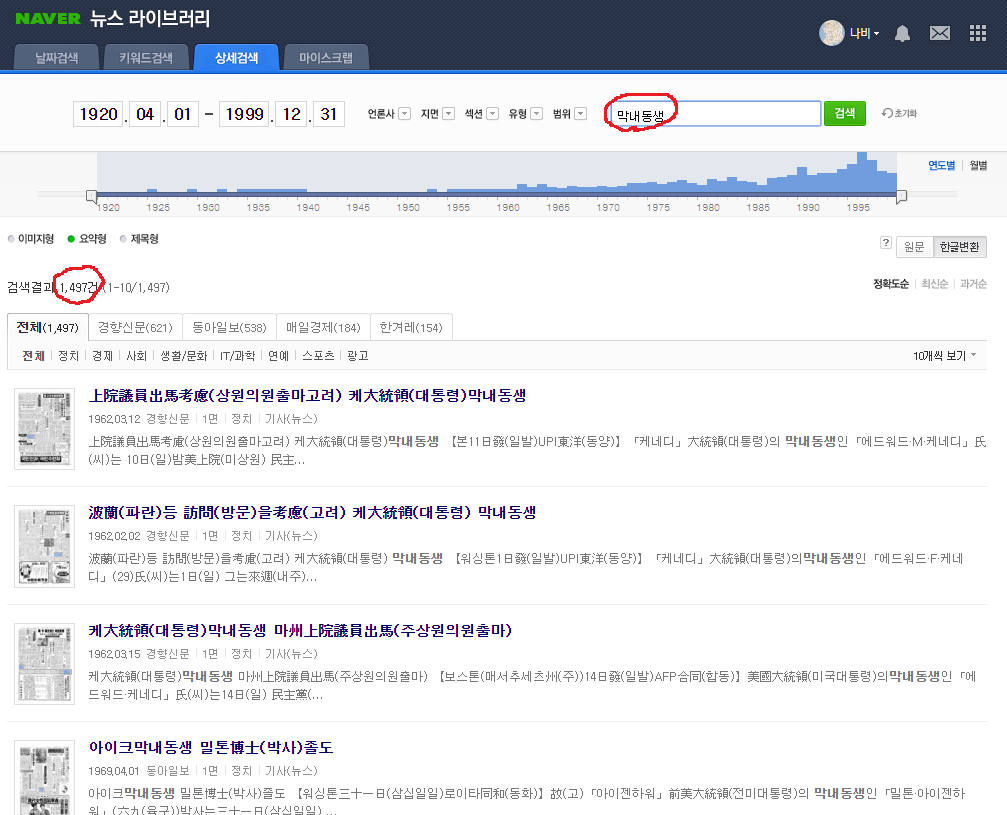Open the notifications bell icon
1007x815 pixels.
point(902,33)
